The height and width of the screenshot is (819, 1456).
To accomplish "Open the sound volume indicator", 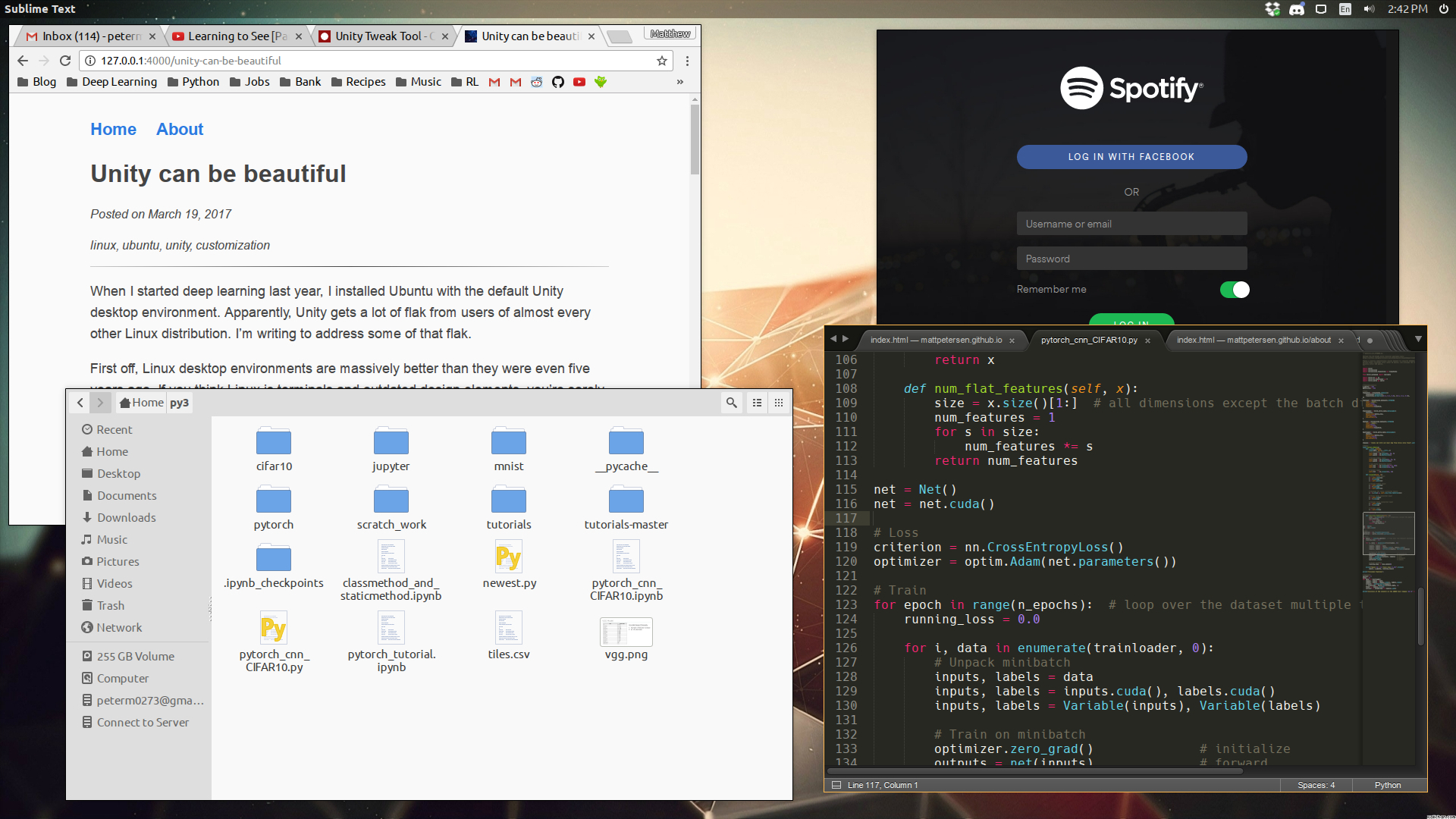I will [1369, 9].
